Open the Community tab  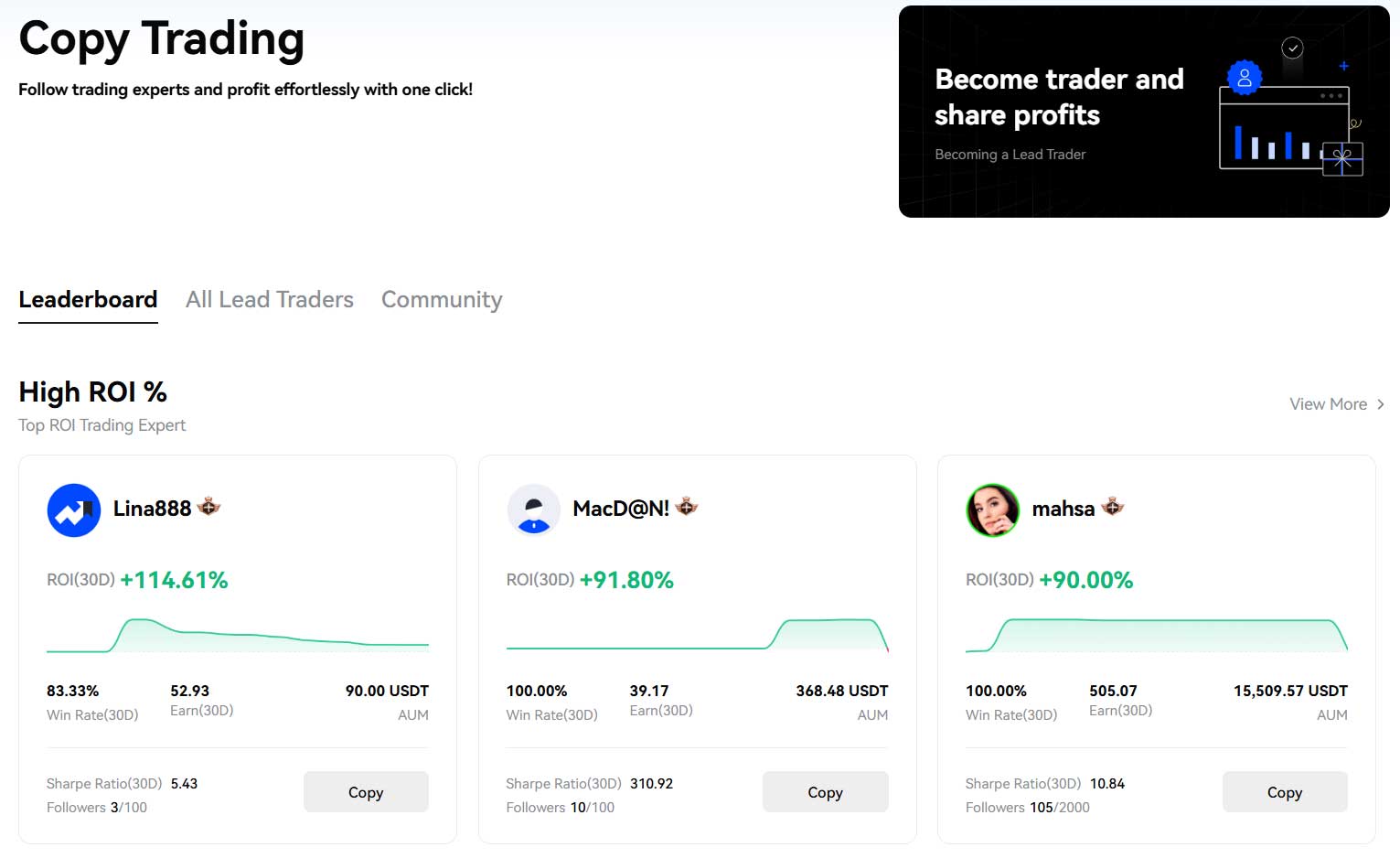point(441,299)
